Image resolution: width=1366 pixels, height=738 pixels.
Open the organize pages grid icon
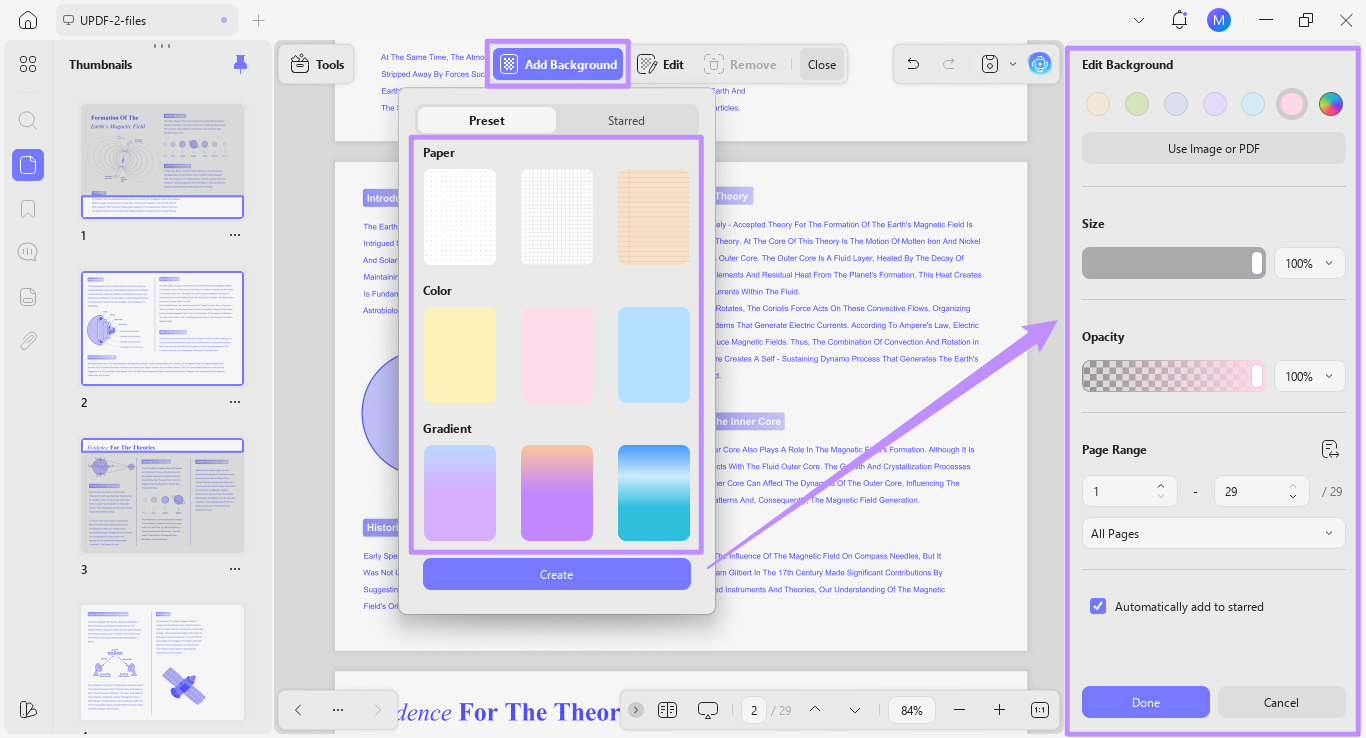(x=28, y=64)
